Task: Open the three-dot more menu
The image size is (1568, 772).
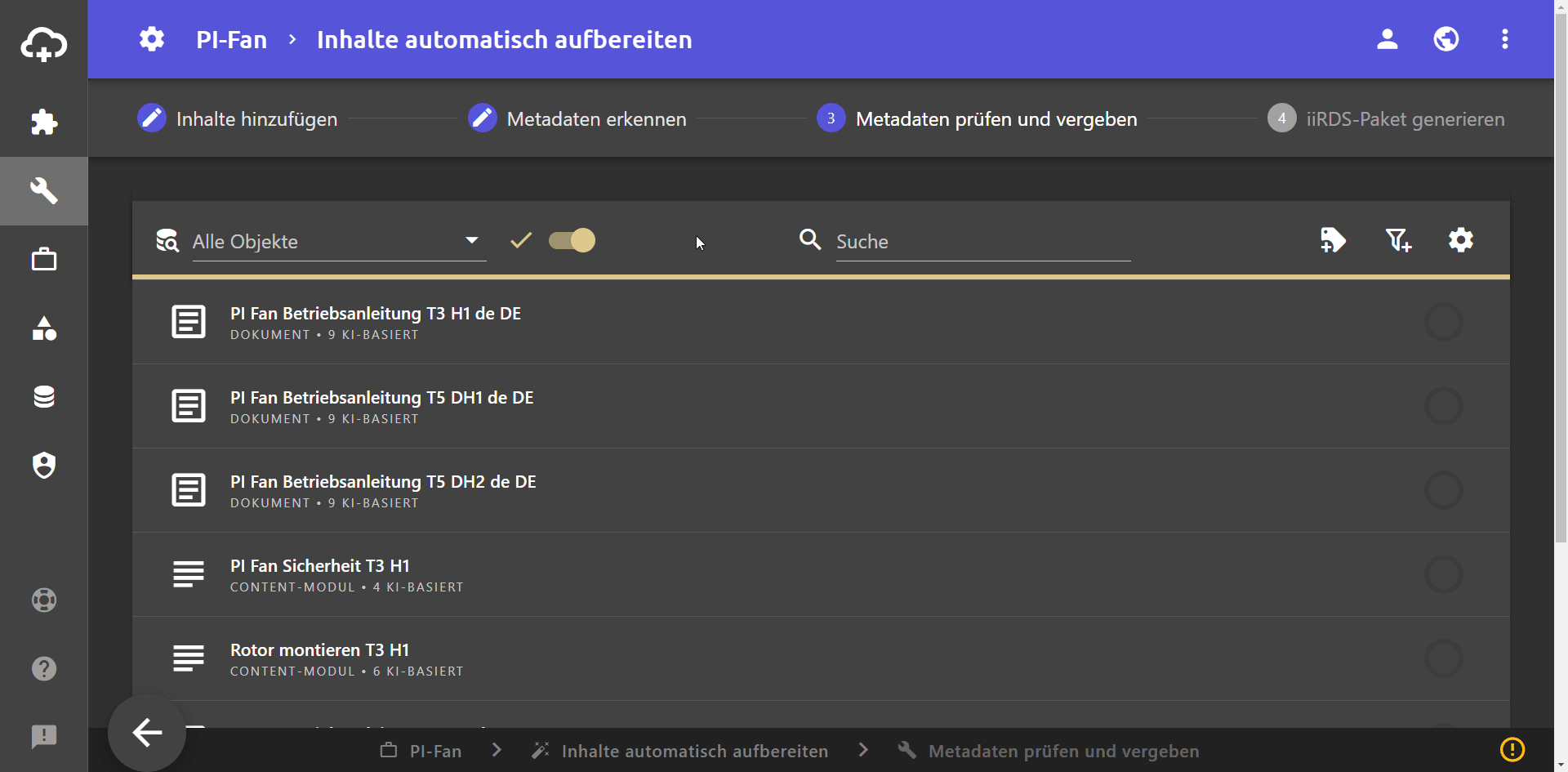Action: tap(1505, 39)
